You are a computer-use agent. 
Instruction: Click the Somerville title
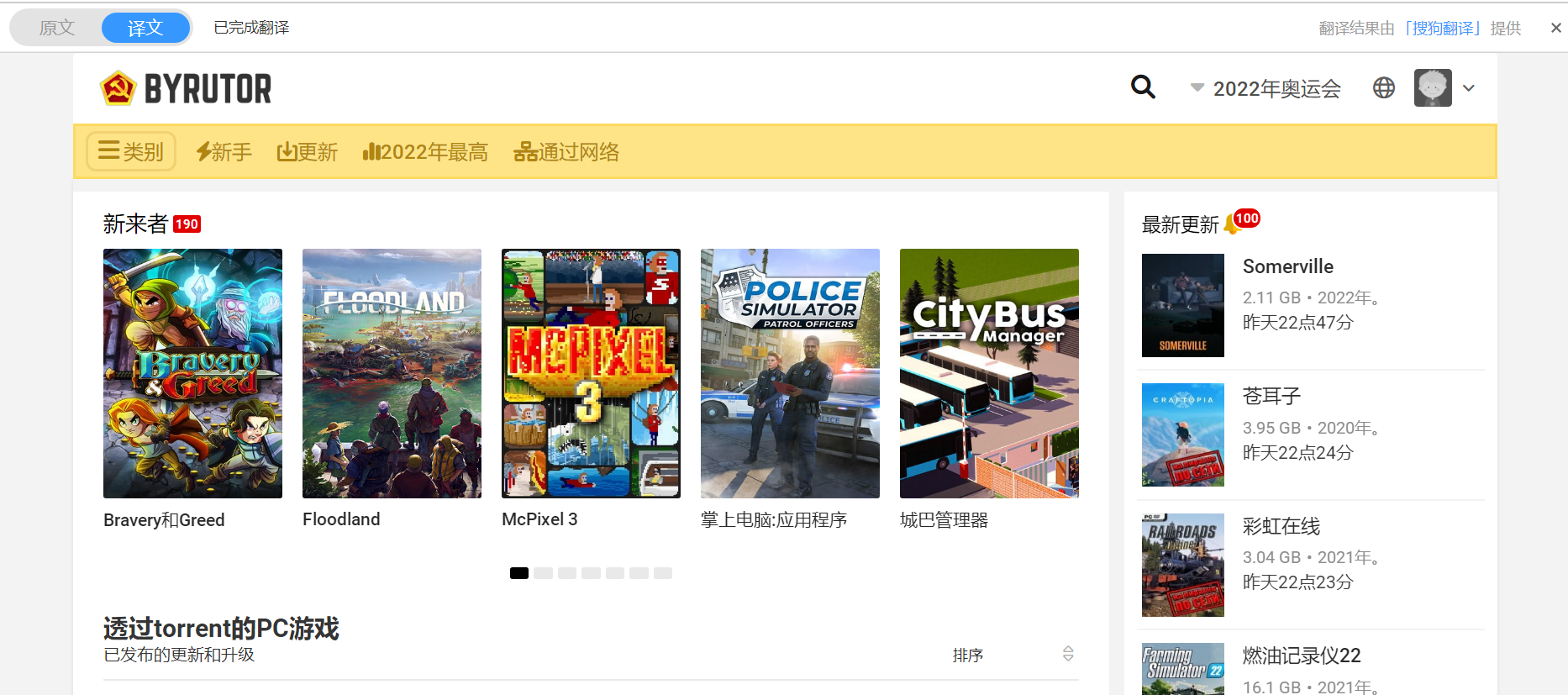coord(1288,266)
